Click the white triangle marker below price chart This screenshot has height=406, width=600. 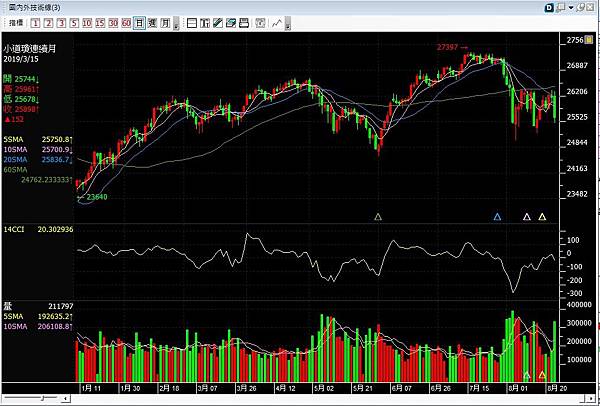tap(527, 217)
